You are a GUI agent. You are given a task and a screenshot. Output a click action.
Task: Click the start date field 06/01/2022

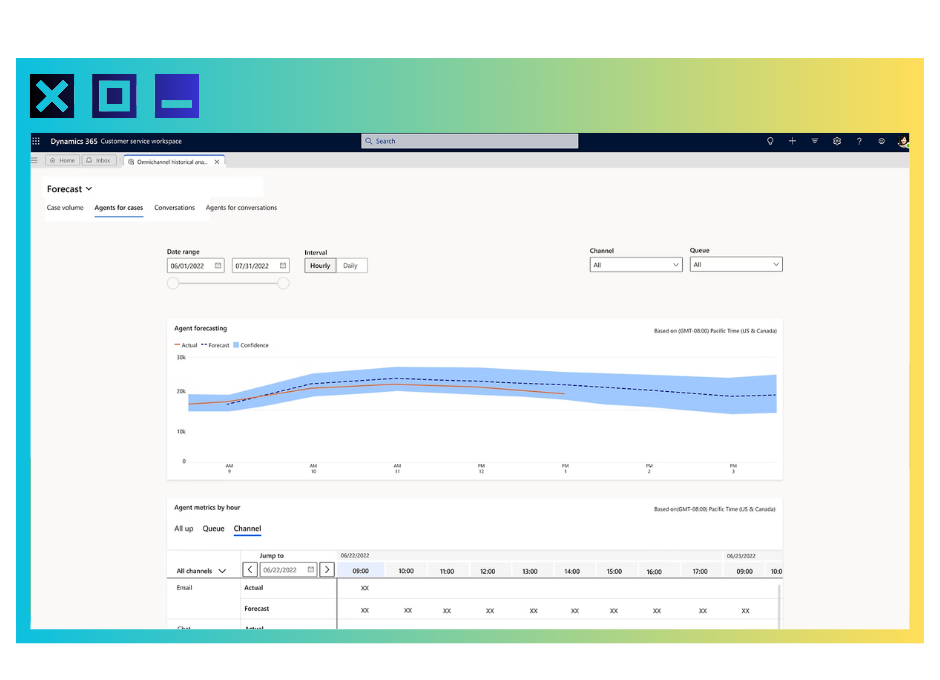195,266
